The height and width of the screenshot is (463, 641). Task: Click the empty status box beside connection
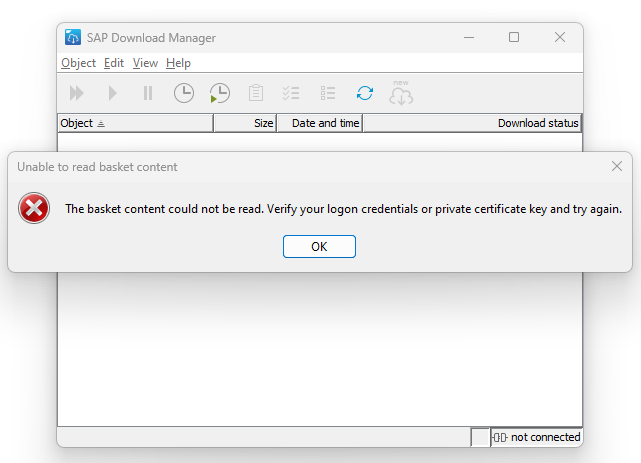tap(480, 437)
